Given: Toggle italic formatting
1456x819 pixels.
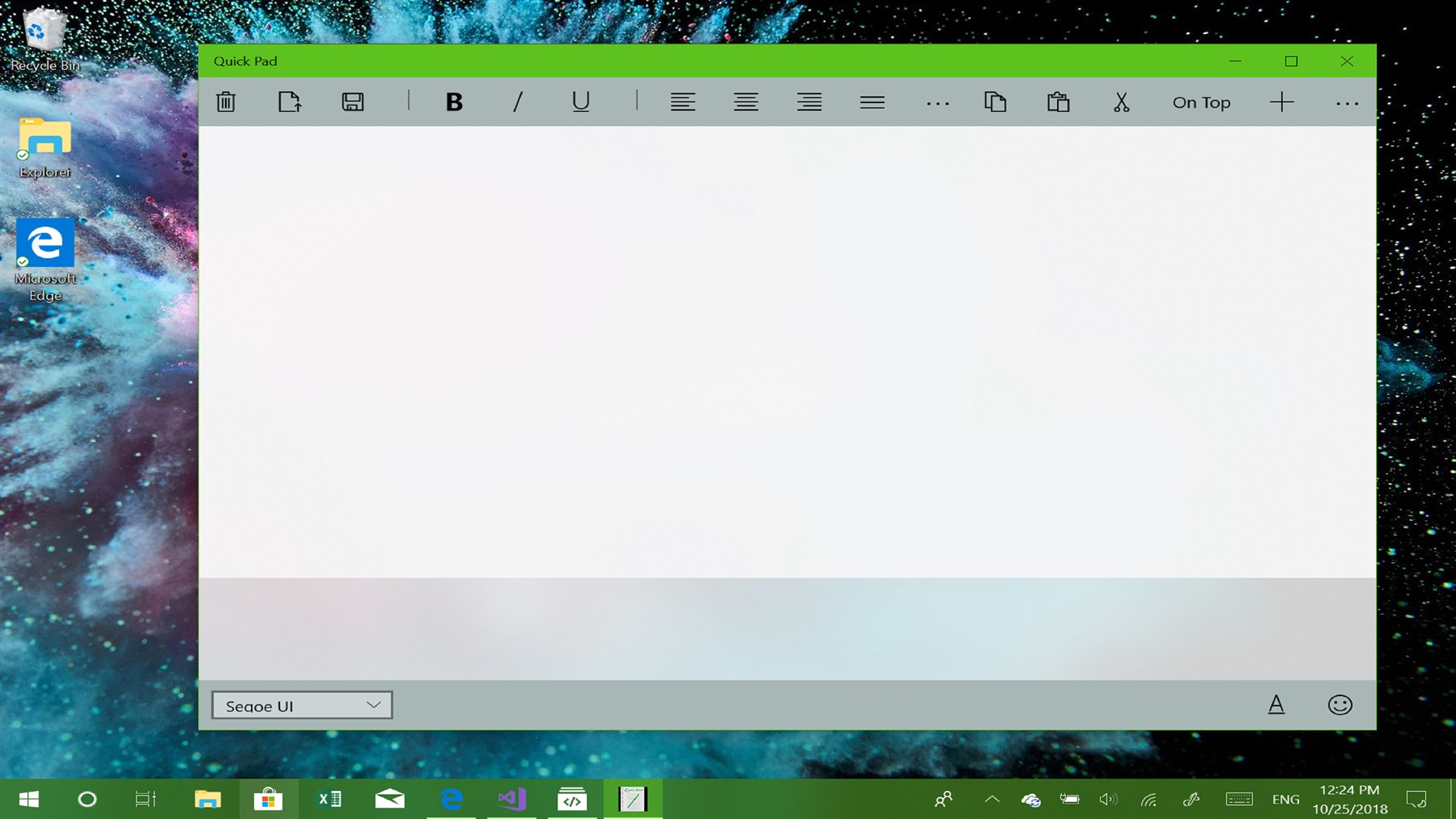Looking at the screenshot, I should click(518, 102).
